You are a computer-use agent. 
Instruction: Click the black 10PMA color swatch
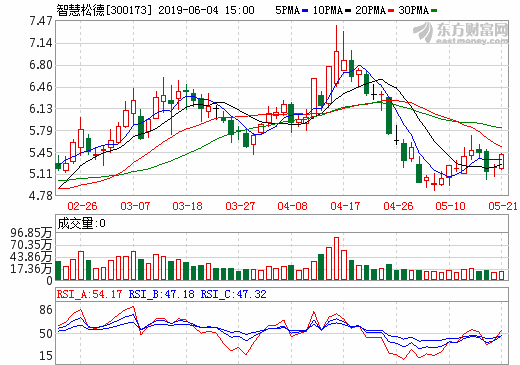tap(348, 11)
